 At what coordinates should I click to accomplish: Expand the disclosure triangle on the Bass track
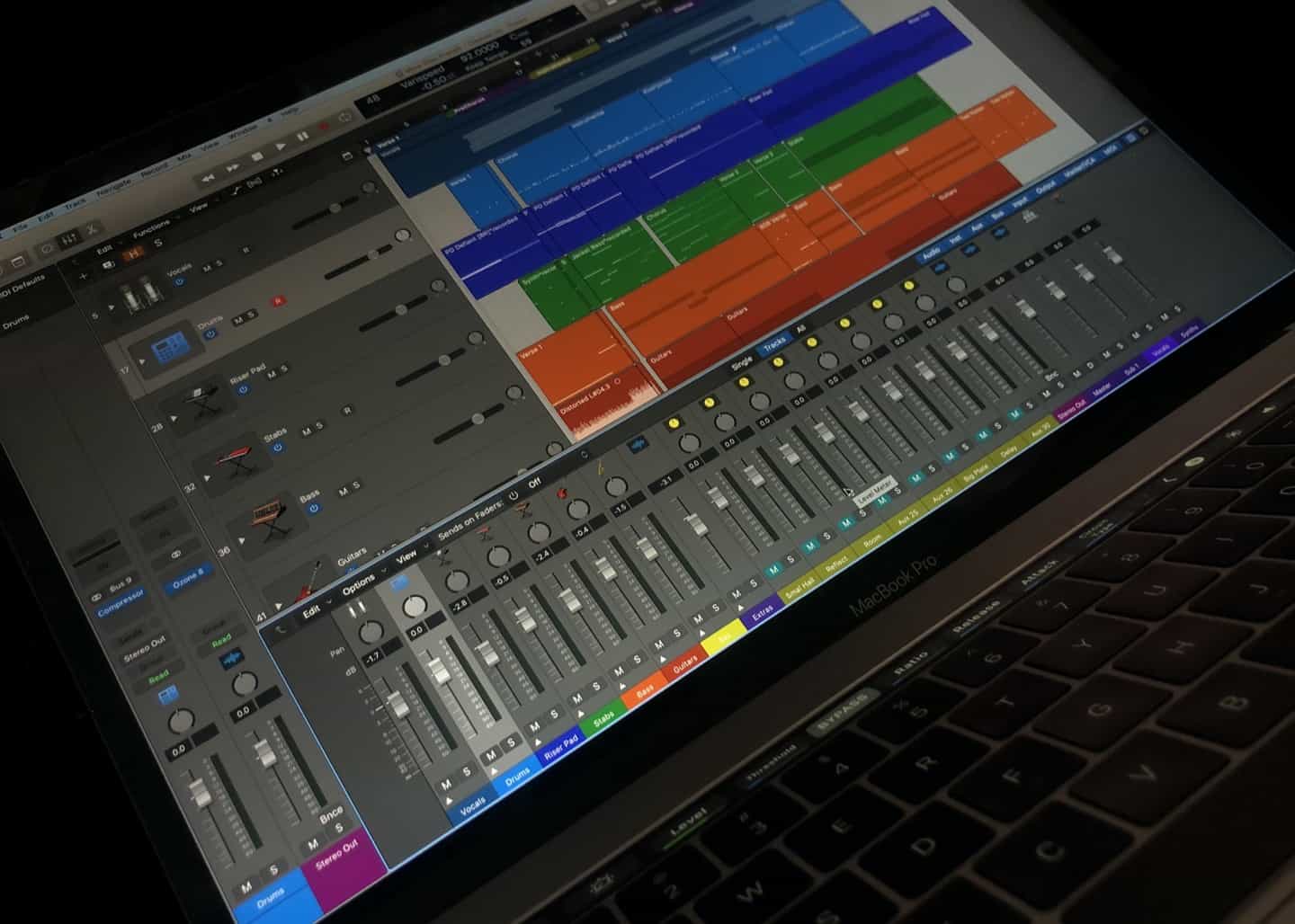242,539
